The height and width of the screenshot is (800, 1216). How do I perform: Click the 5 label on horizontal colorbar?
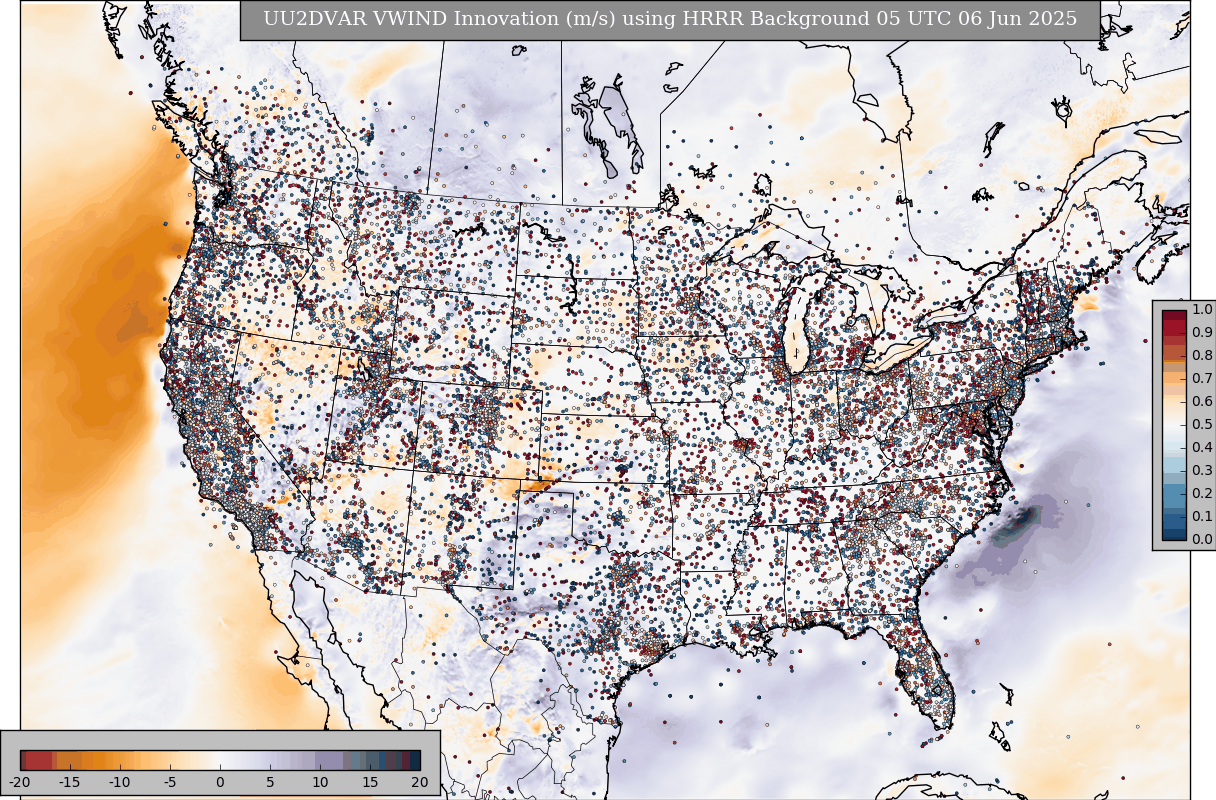(270, 781)
